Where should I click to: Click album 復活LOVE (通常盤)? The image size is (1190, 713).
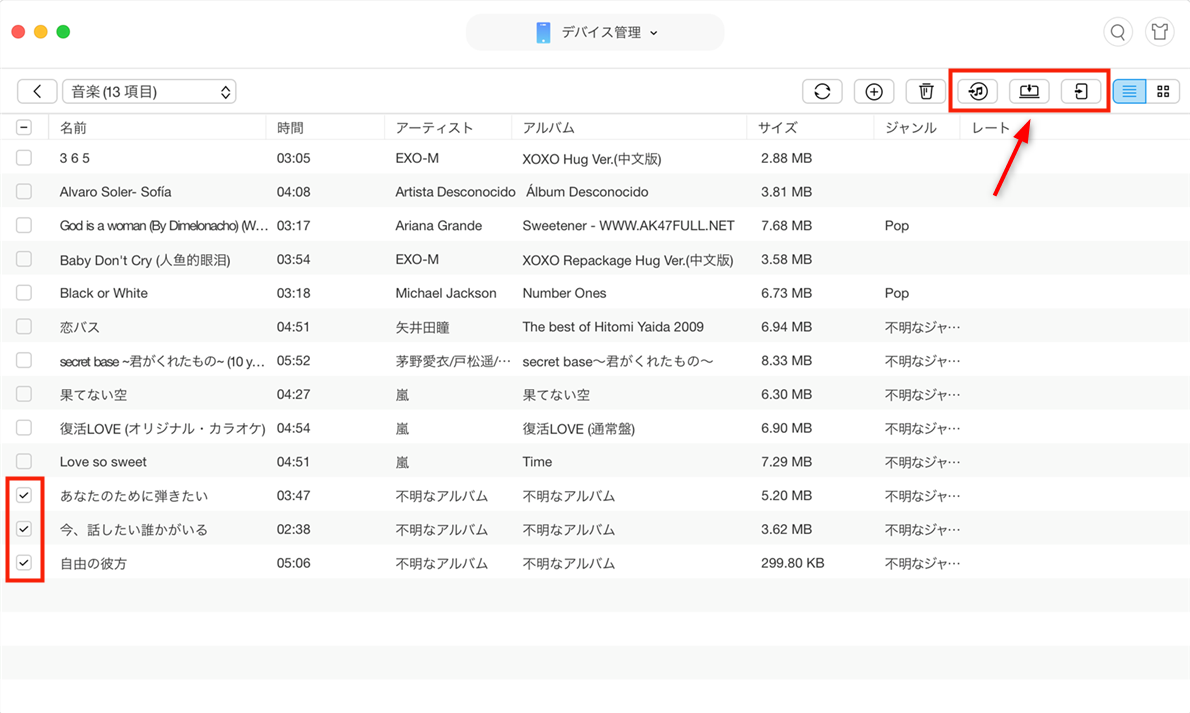click(578, 428)
